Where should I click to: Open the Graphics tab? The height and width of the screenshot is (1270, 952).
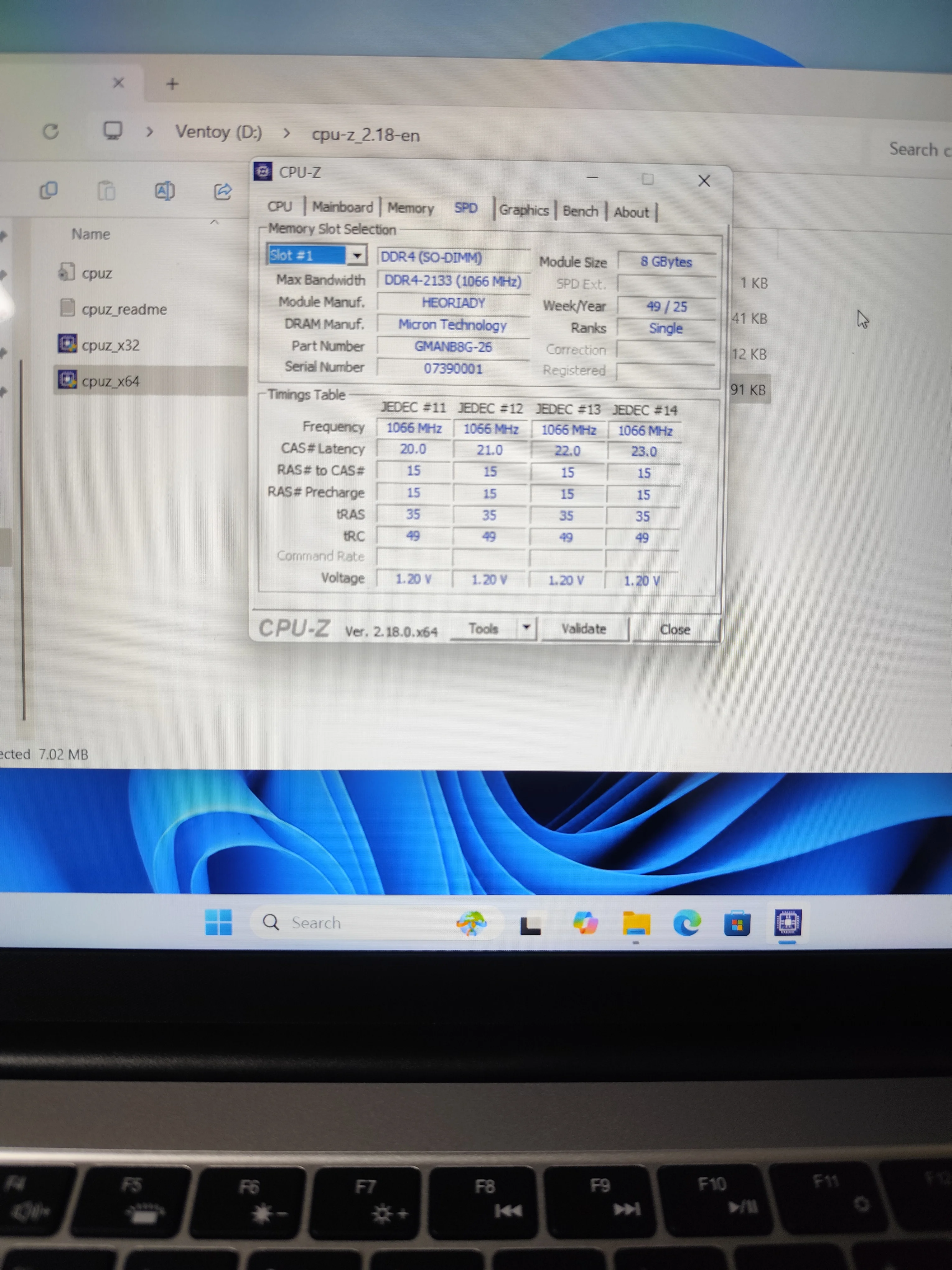[x=524, y=210]
